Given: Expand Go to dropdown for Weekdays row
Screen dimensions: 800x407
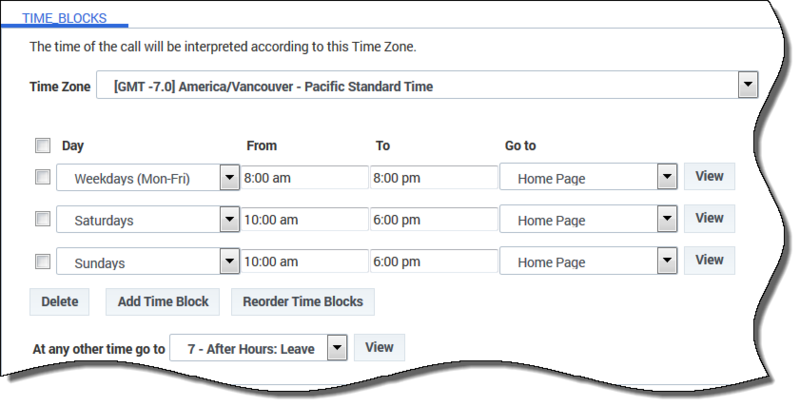Looking at the screenshot, I should (588, 177).
